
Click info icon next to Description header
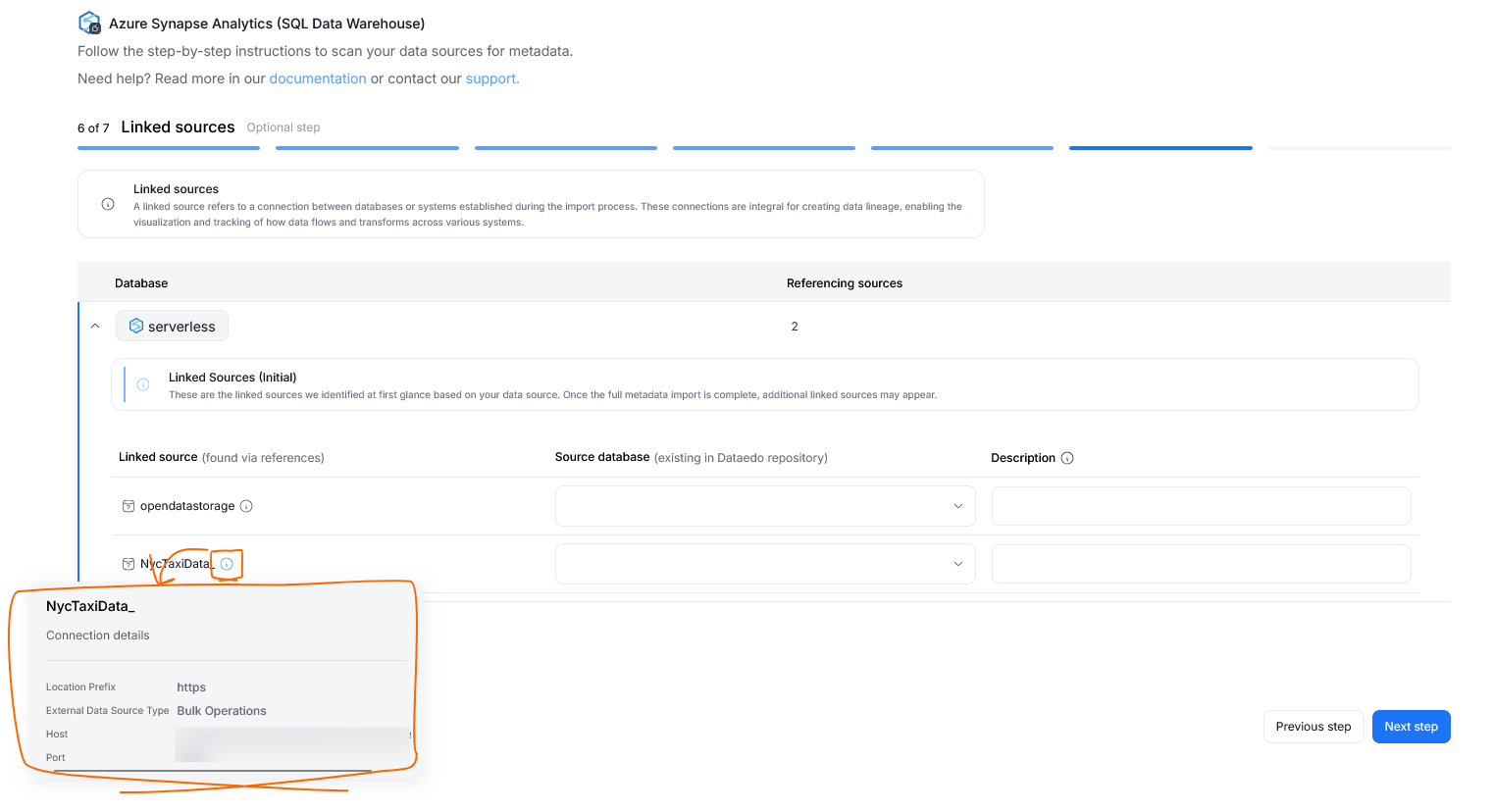1067,458
